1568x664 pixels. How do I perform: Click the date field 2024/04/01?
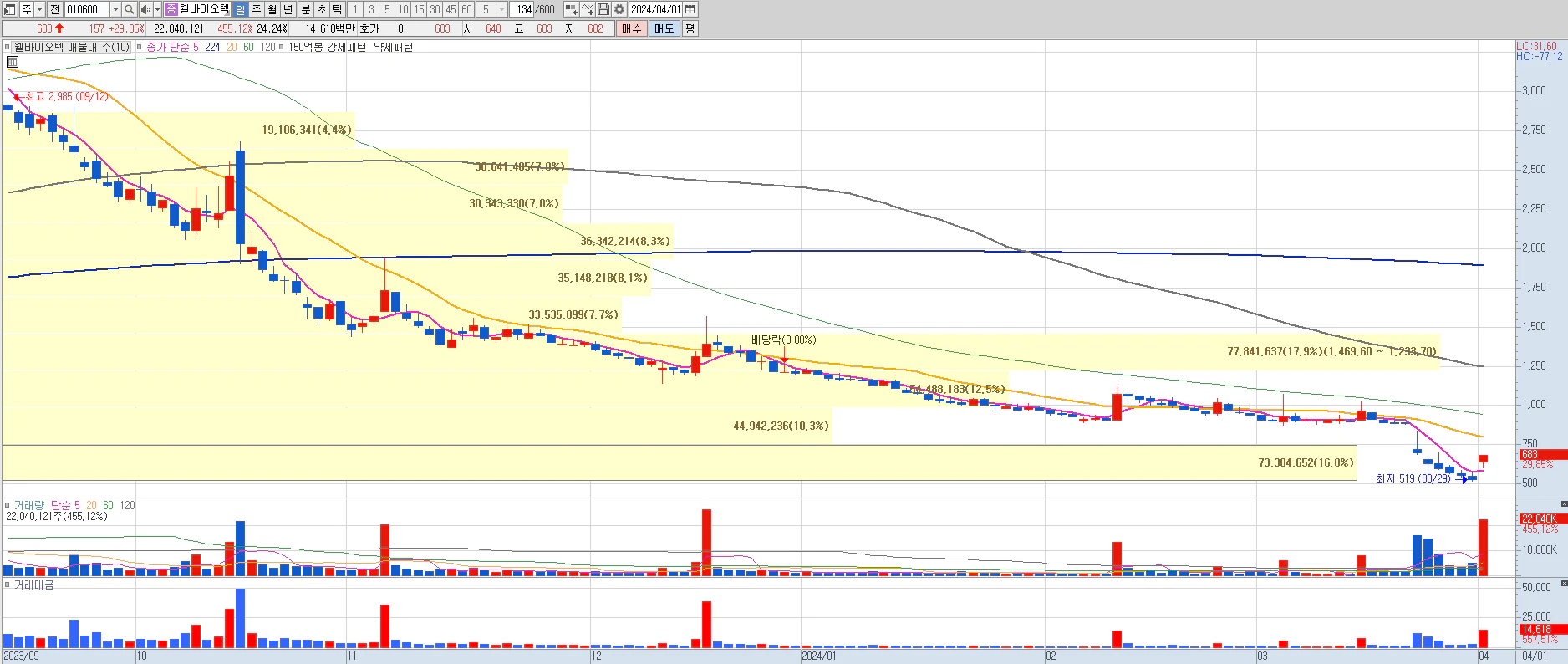(655, 9)
